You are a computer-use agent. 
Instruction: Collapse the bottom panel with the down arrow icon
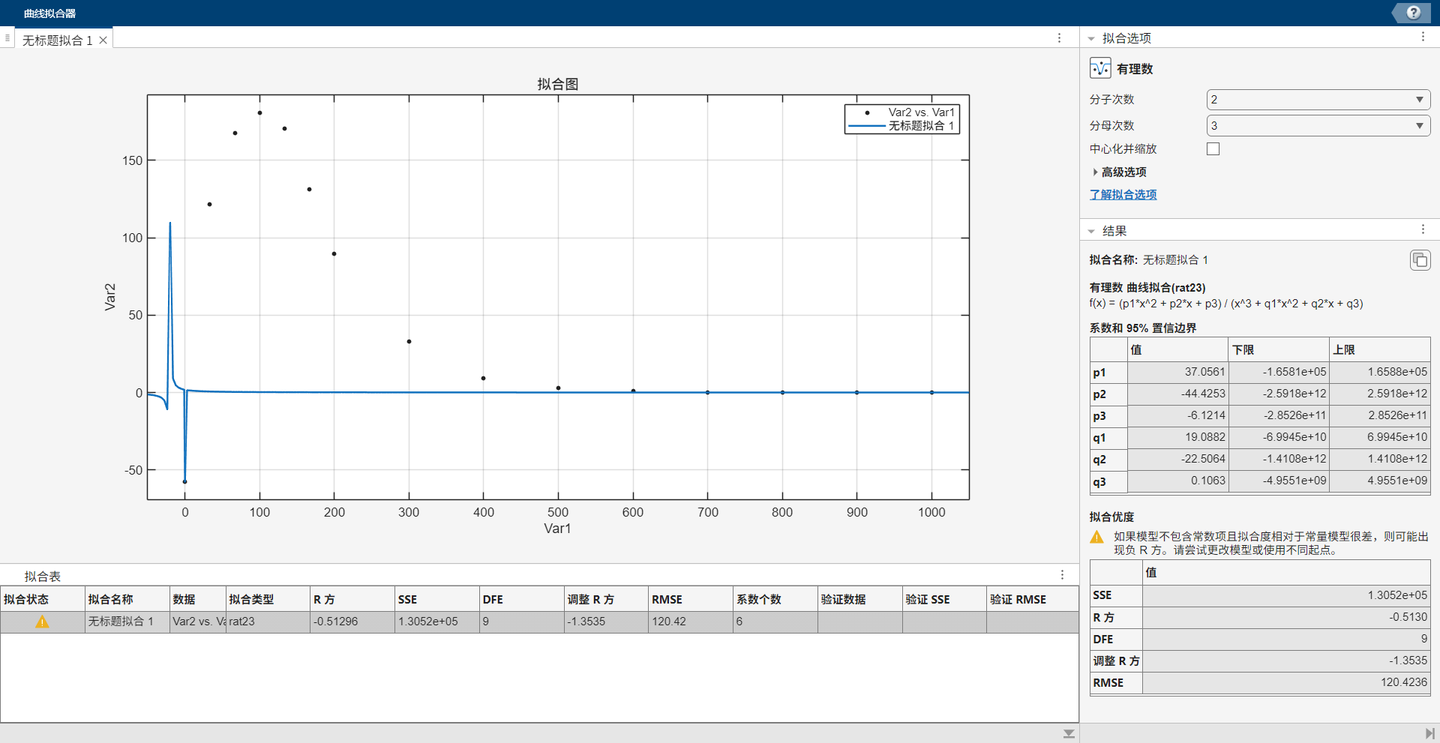click(x=1069, y=734)
